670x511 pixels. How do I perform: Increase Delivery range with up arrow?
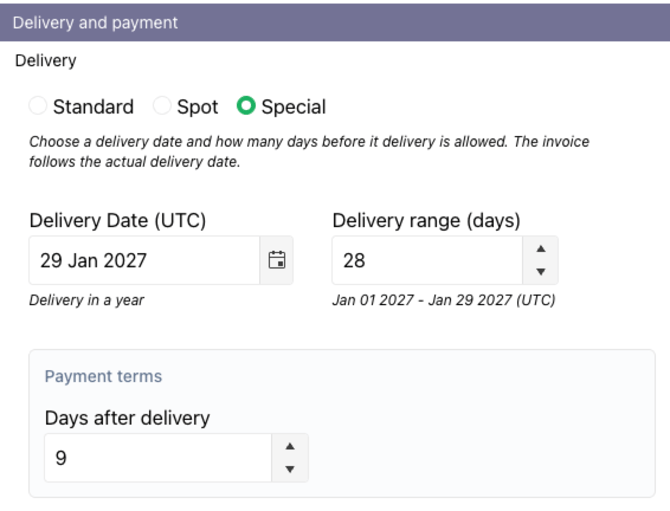tap(541, 250)
